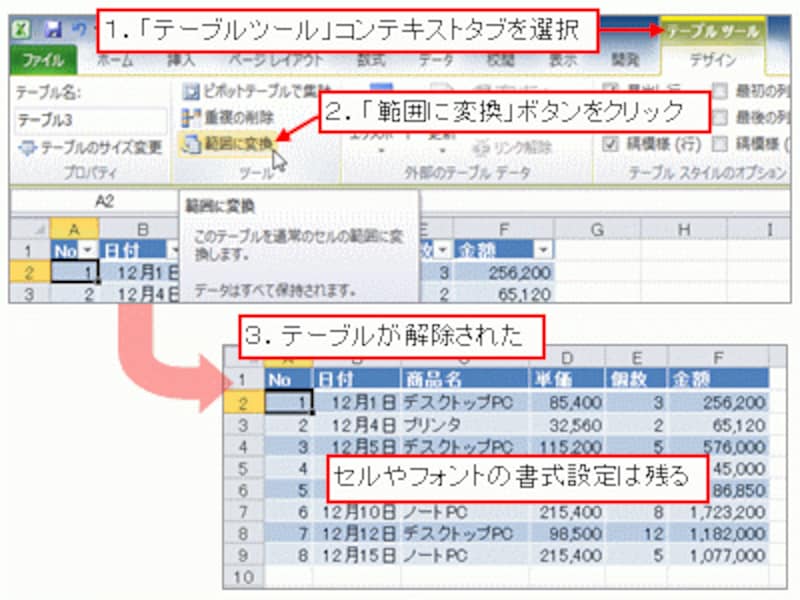Select row 7 header in lower sheet
The height and width of the screenshot is (600, 800).
coord(244,512)
